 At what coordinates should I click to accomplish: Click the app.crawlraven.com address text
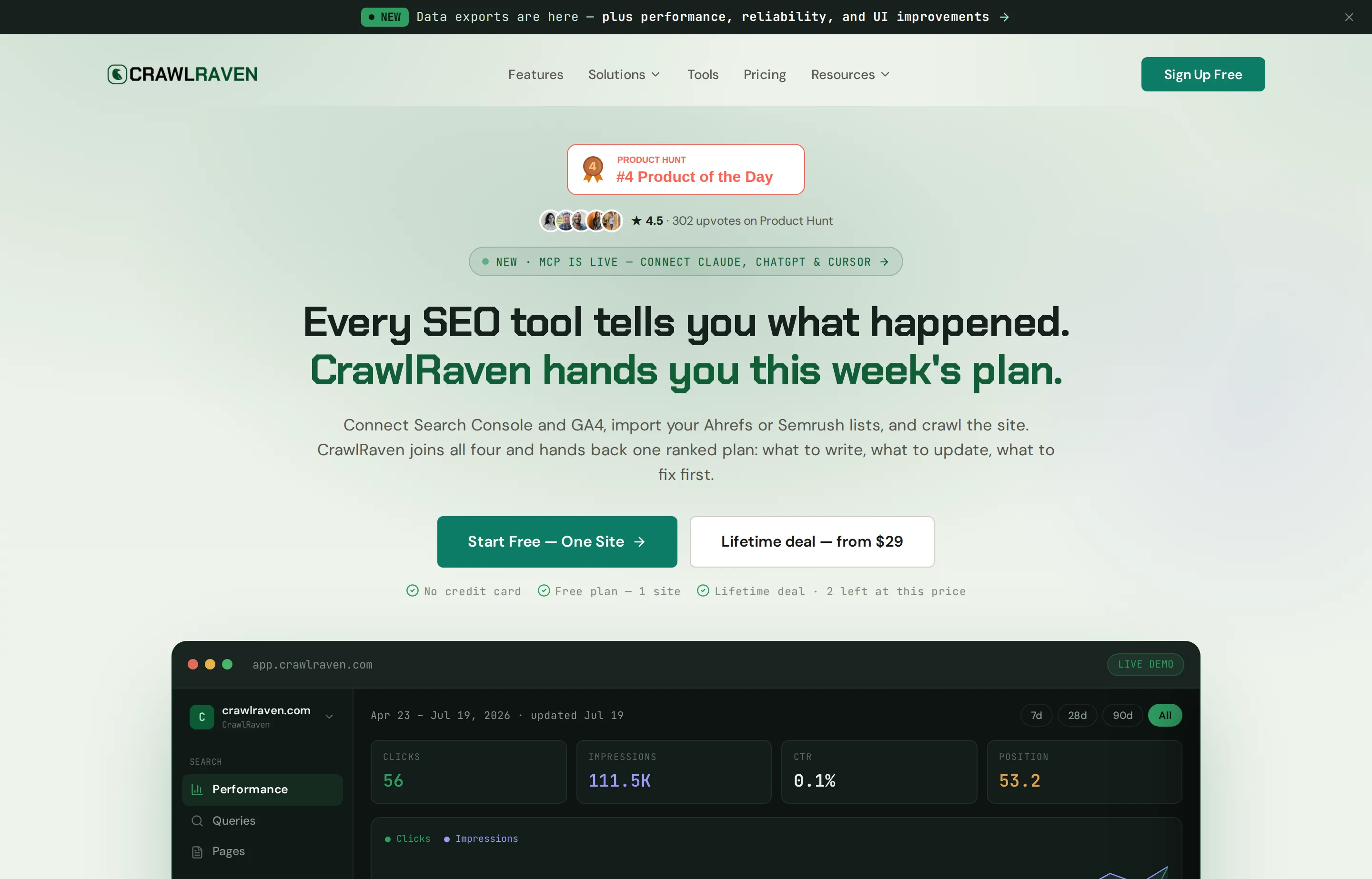point(313,665)
